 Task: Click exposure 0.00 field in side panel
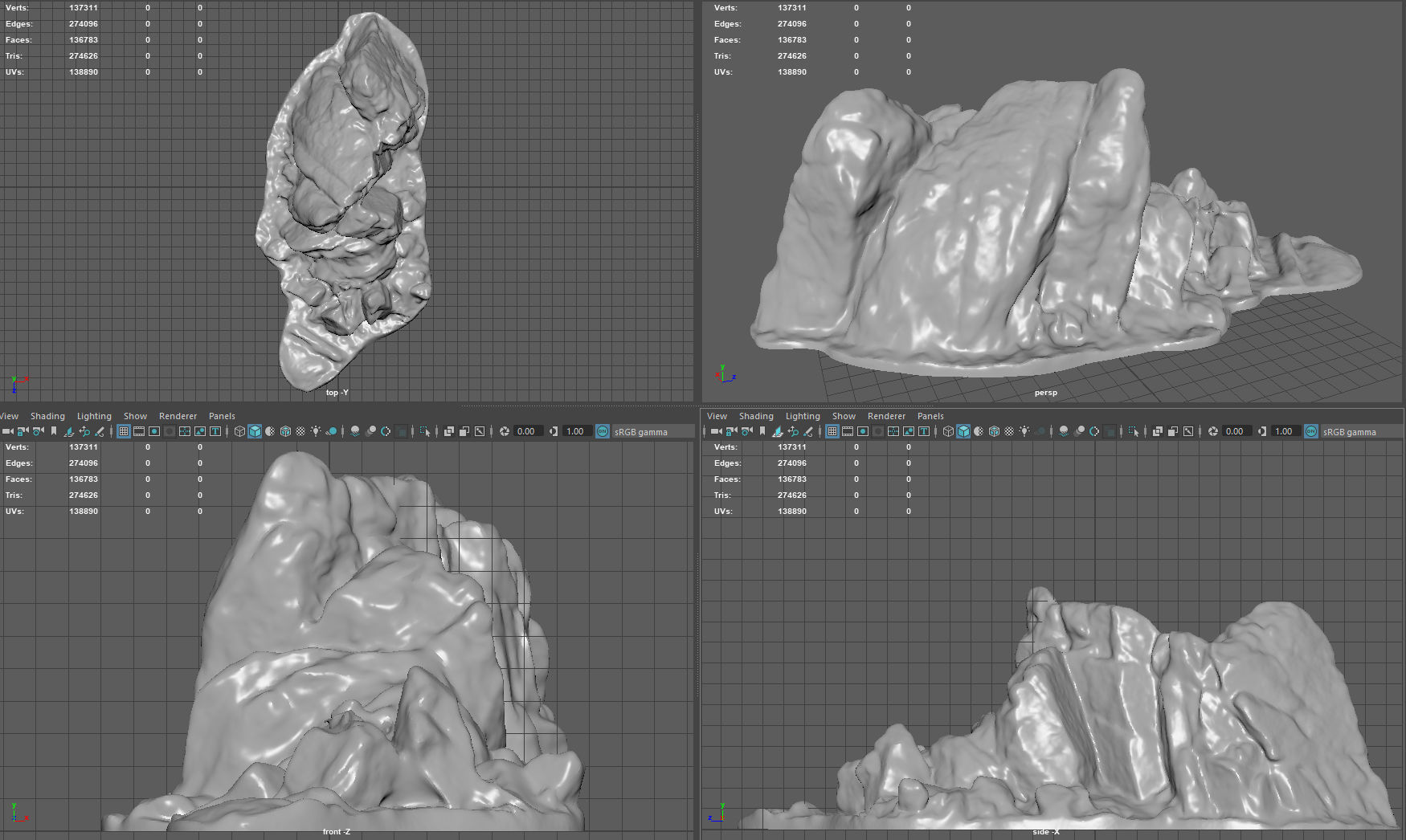point(1236,431)
